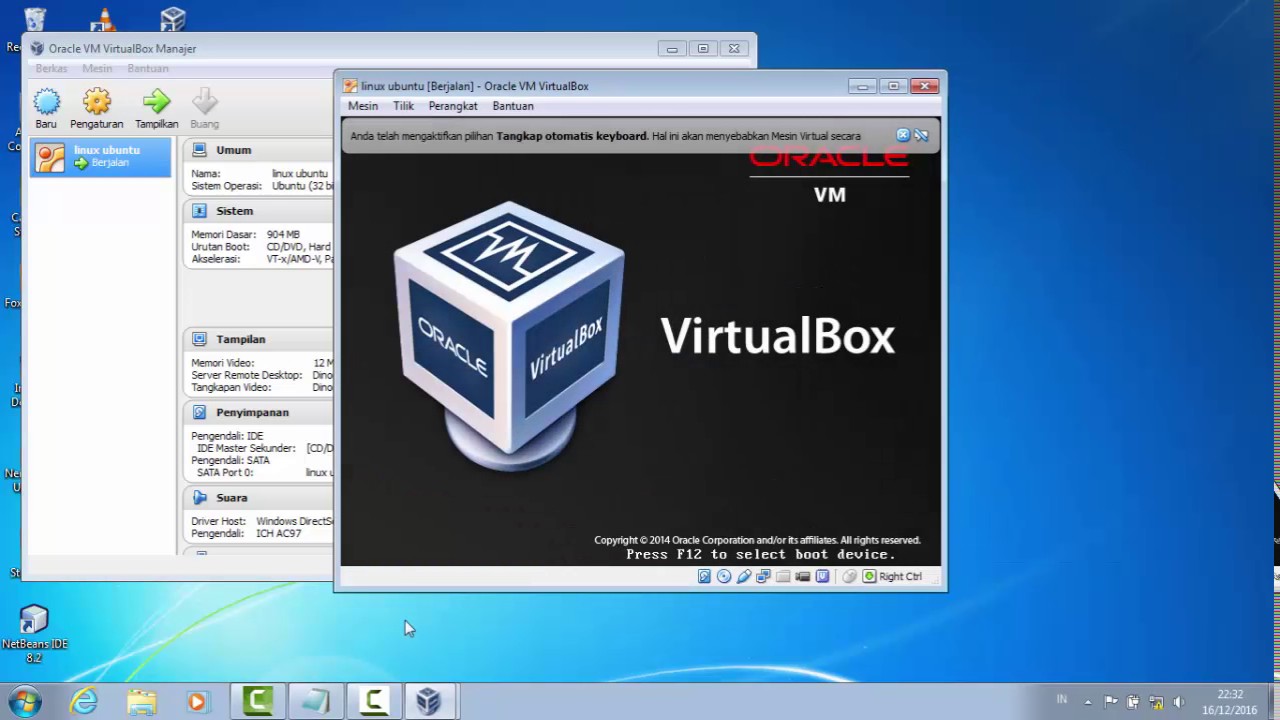Click shared folders icon in VM status bar

coord(783,576)
